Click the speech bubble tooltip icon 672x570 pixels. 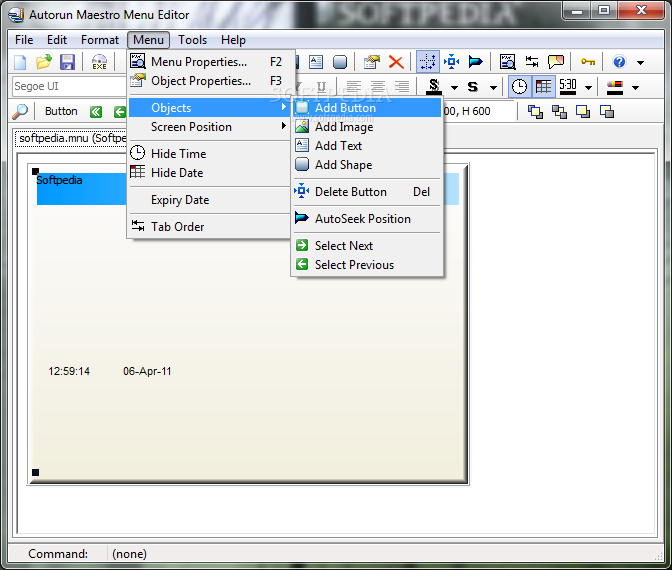coord(556,62)
